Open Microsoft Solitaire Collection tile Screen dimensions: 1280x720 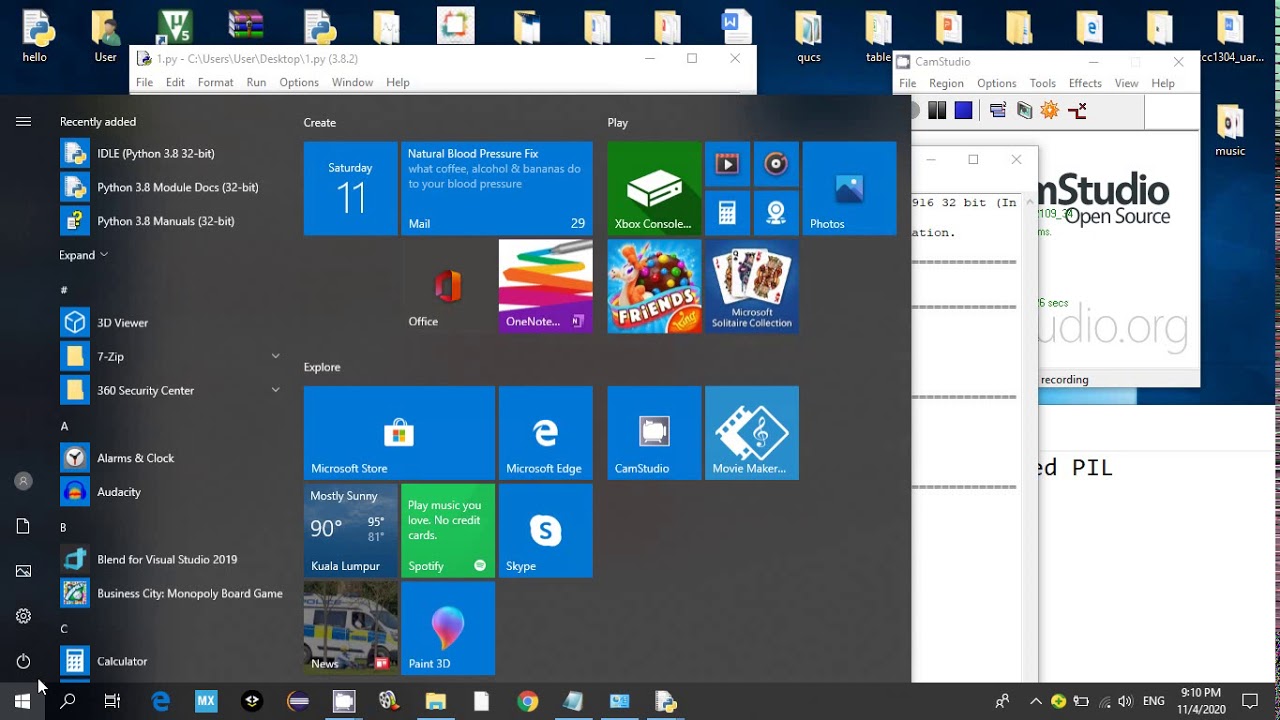[x=752, y=286]
